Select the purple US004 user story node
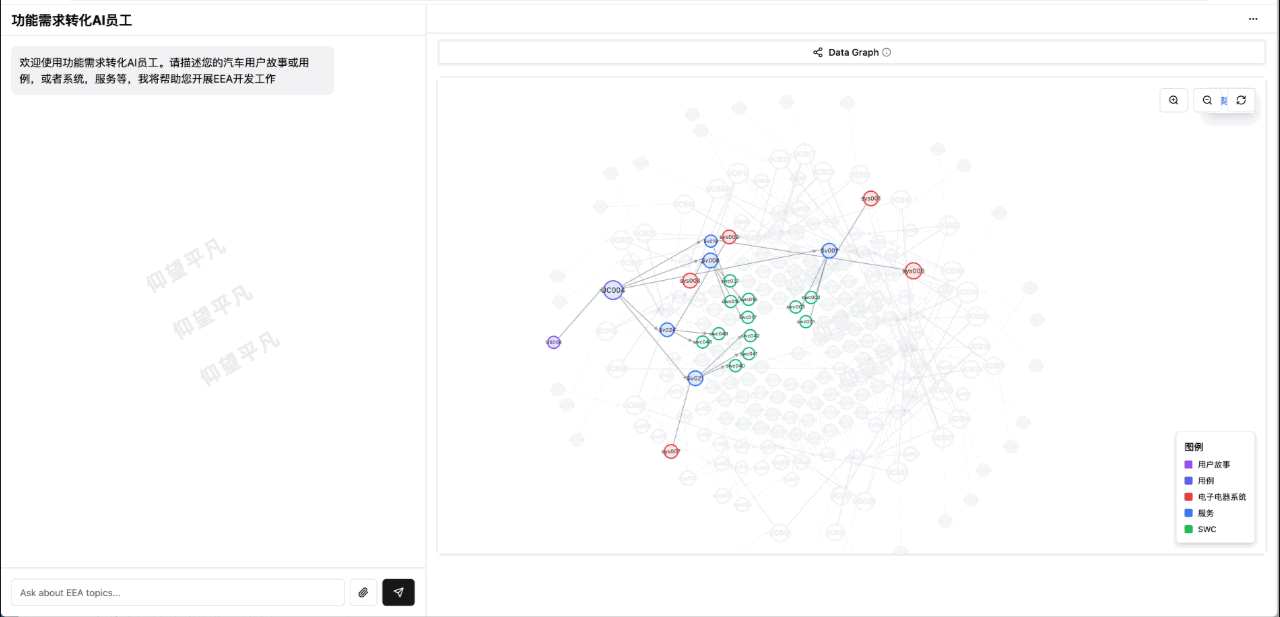 pyautogui.click(x=553, y=341)
